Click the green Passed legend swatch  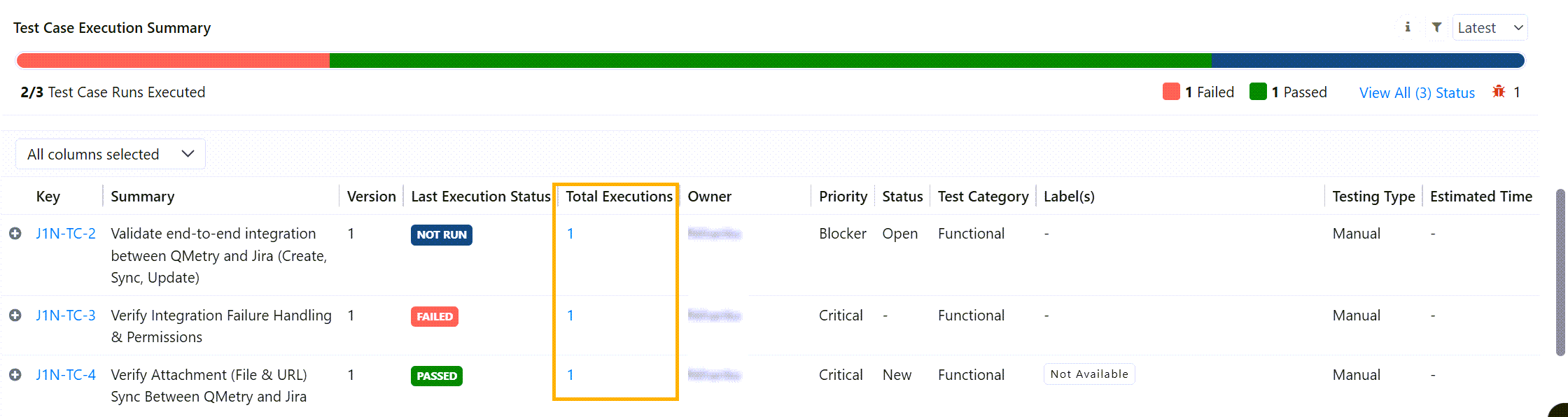point(1258,92)
